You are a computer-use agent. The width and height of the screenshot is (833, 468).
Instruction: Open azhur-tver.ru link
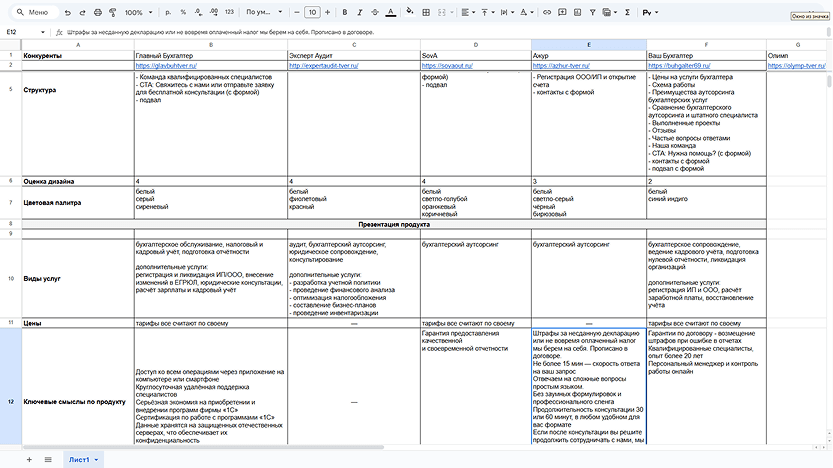[561, 65]
